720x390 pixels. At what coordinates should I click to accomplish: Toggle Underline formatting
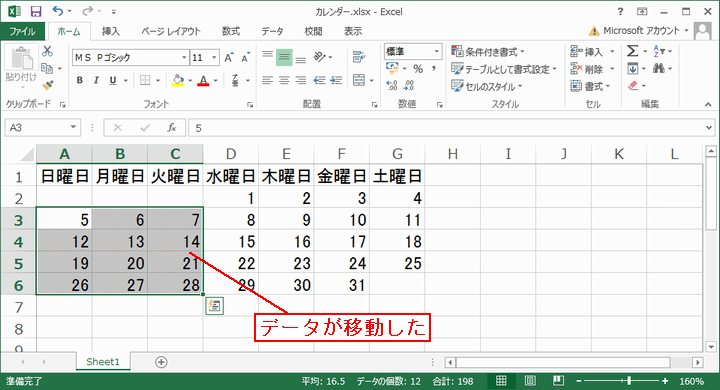(113, 80)
